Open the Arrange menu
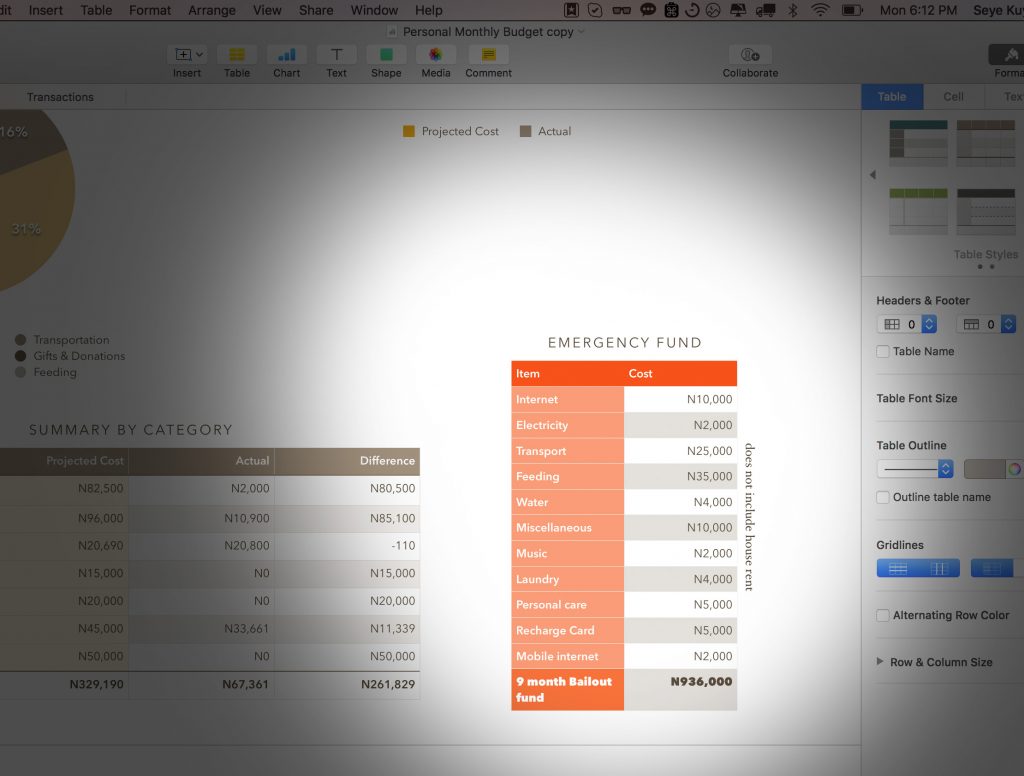1024x776 pixels. click(212, 10)
